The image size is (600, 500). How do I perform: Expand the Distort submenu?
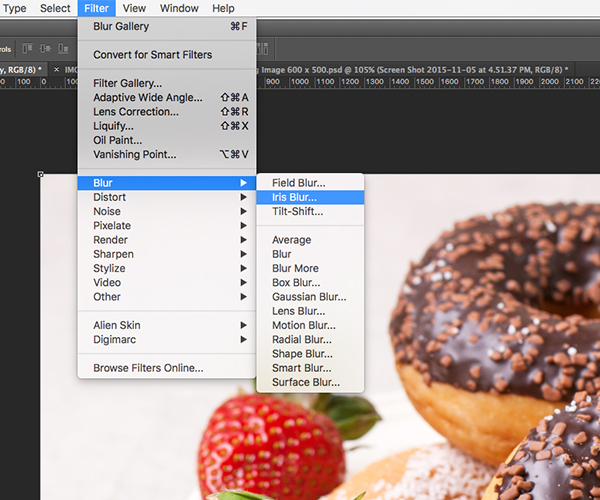pyautogui.click(x=167, y=197)
